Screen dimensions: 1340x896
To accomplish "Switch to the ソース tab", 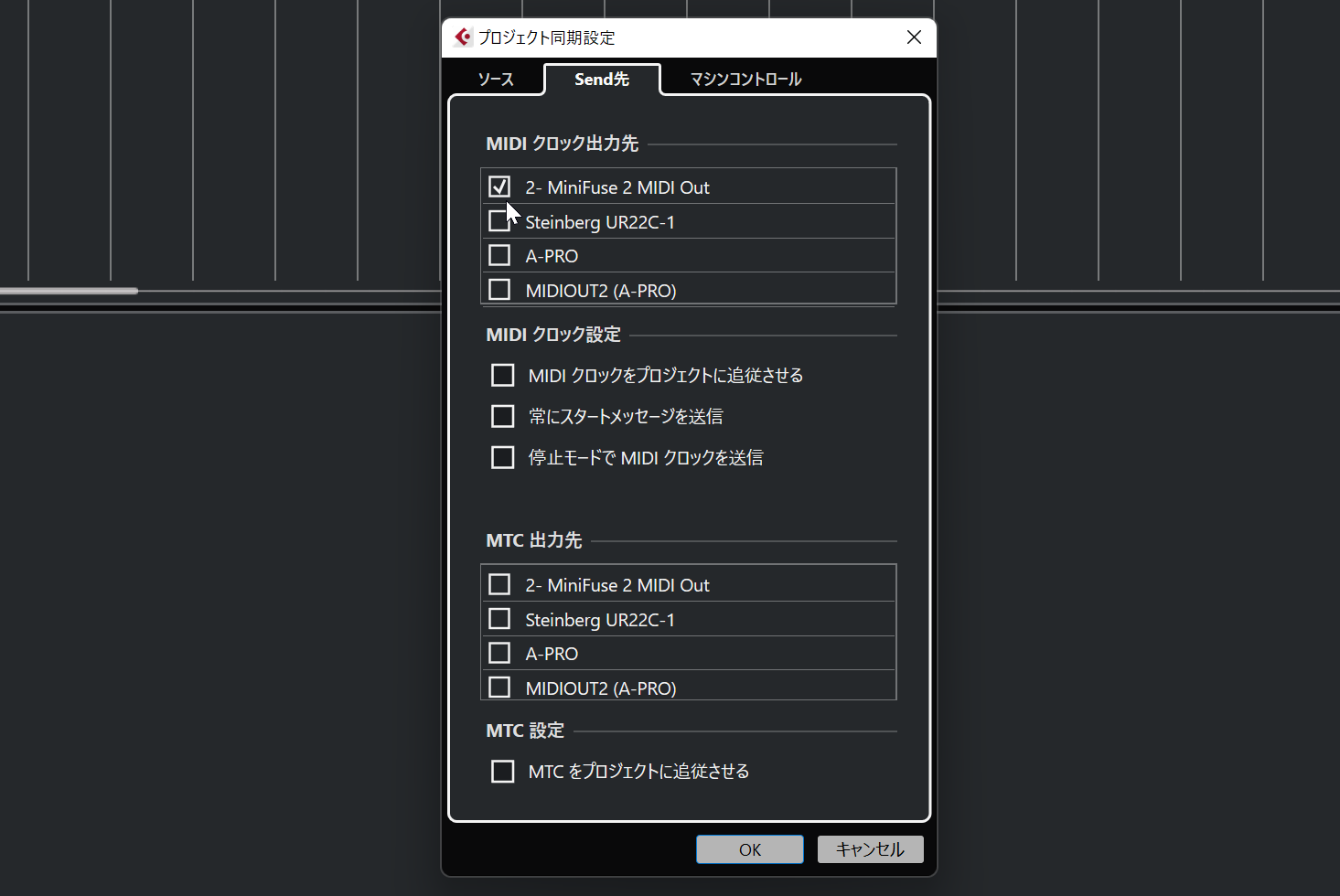I will click(x=496, y=80).
